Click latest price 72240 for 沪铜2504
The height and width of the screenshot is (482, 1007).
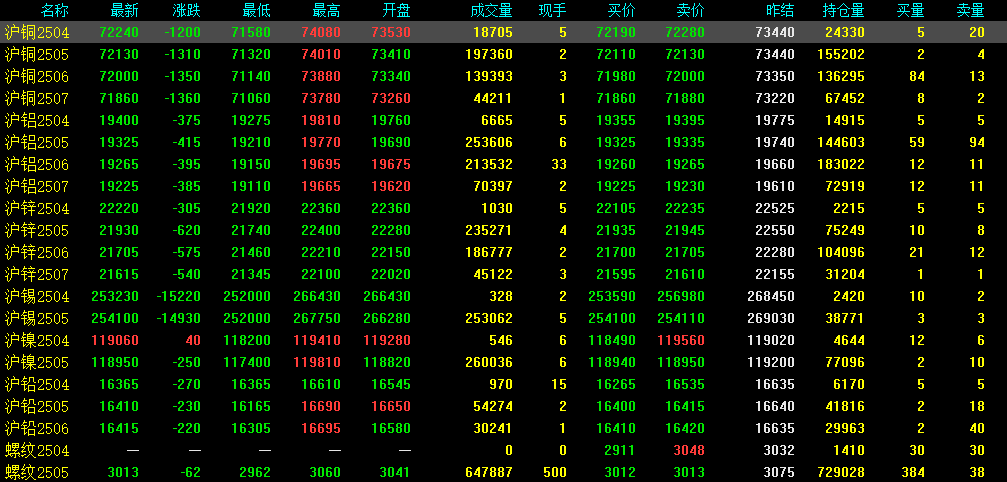(119, 33)
